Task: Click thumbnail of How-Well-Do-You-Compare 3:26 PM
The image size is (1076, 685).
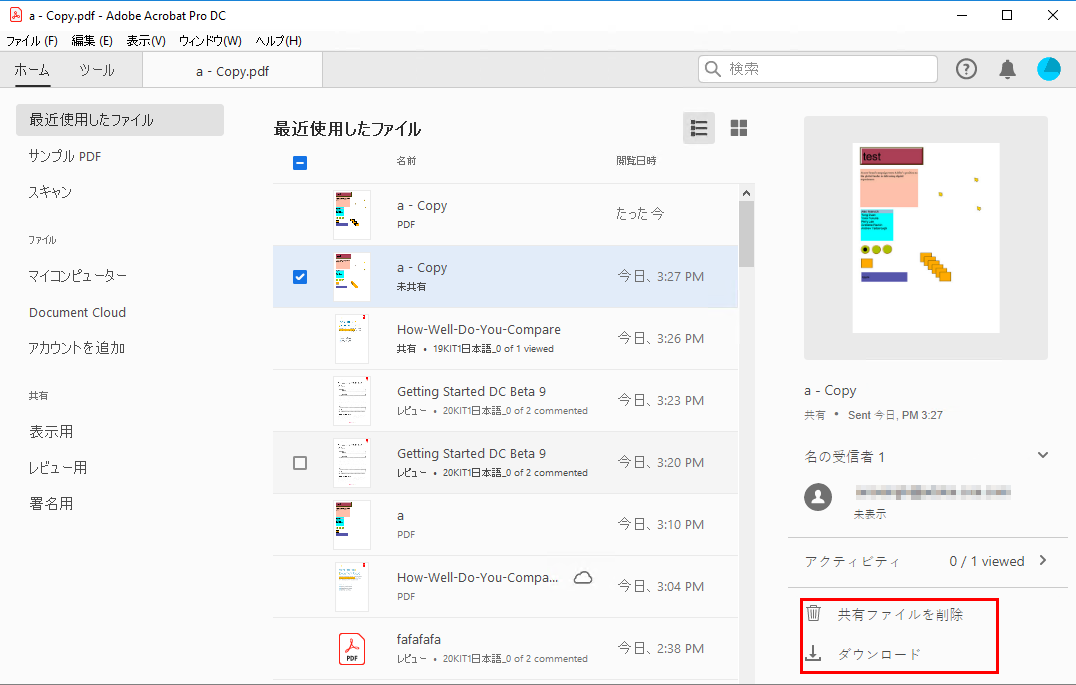Action: pos(352,338)
